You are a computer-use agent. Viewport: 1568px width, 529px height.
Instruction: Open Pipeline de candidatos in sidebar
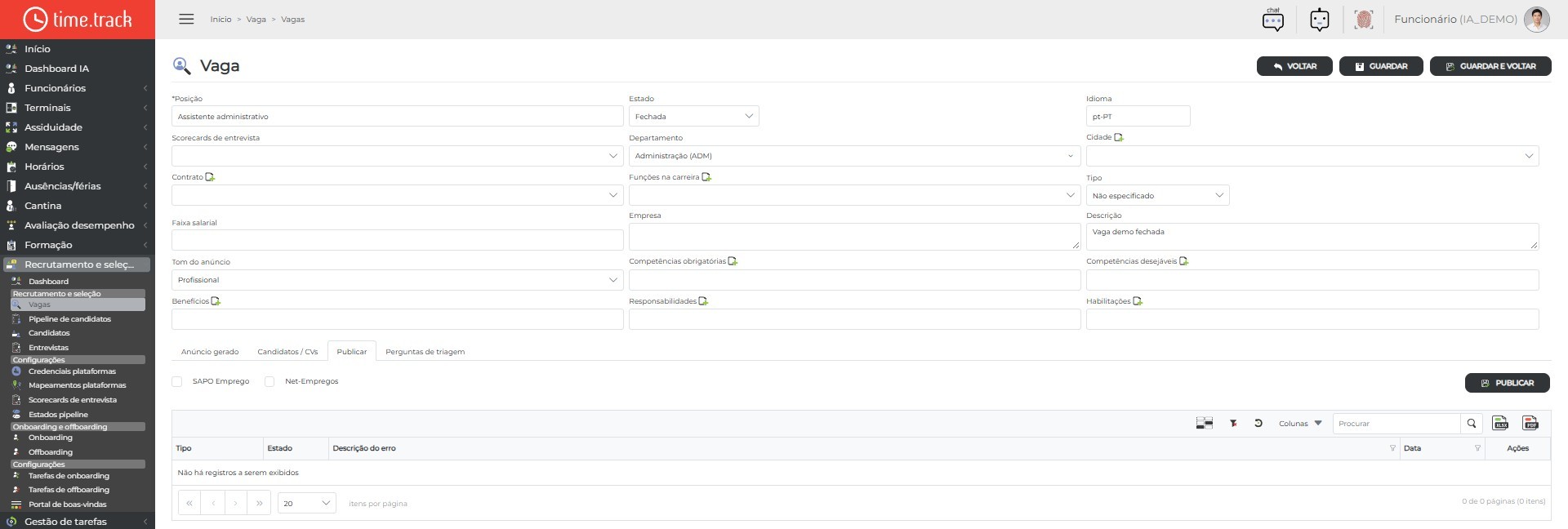point(69,319)
